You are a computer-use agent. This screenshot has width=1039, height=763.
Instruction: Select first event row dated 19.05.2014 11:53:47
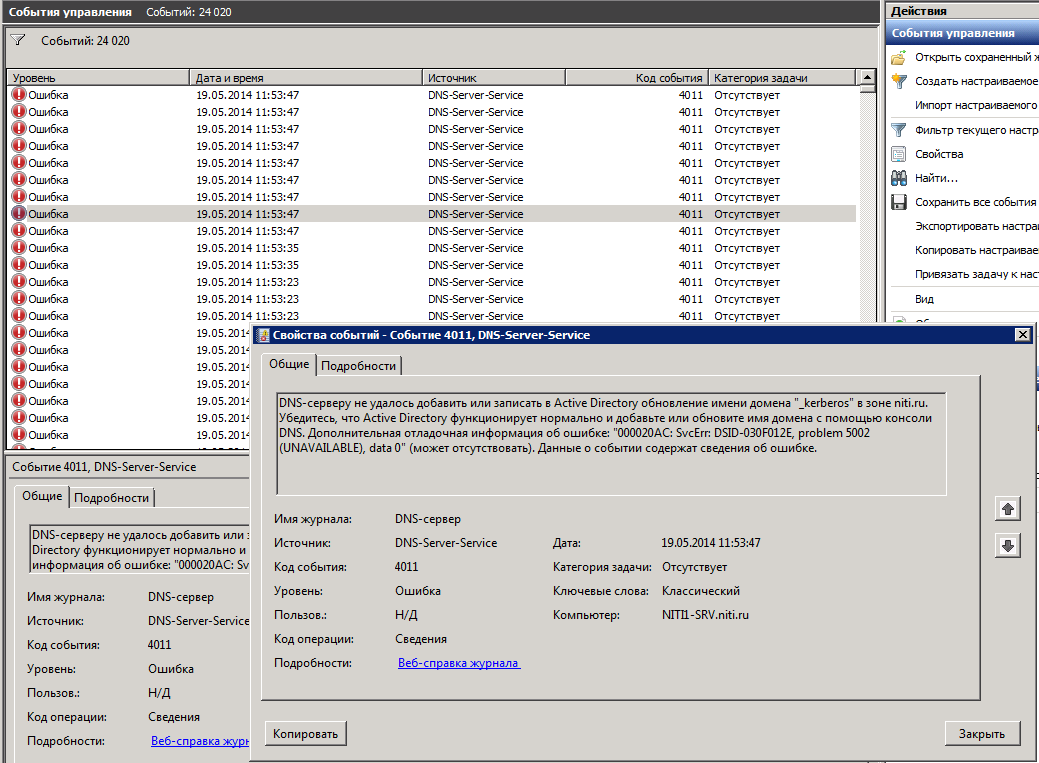431,95
